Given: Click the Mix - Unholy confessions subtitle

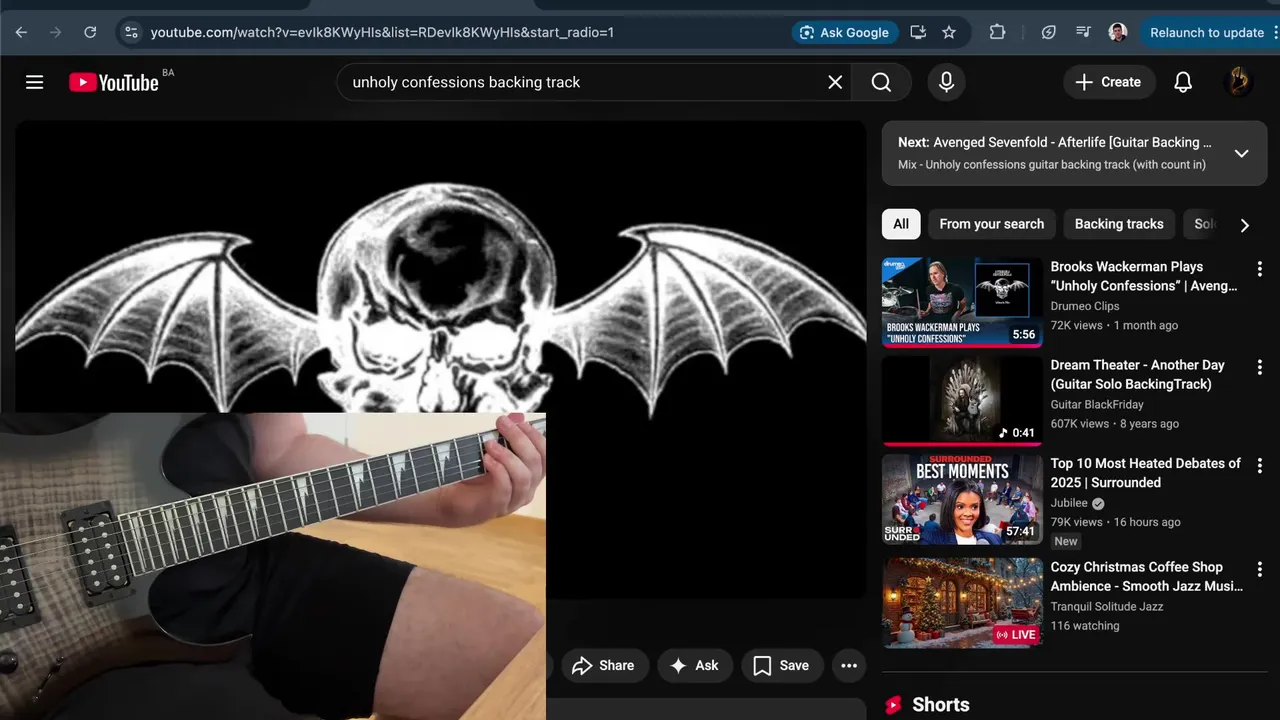Looking at the screenshot, I should click(x=1052, y=164).
